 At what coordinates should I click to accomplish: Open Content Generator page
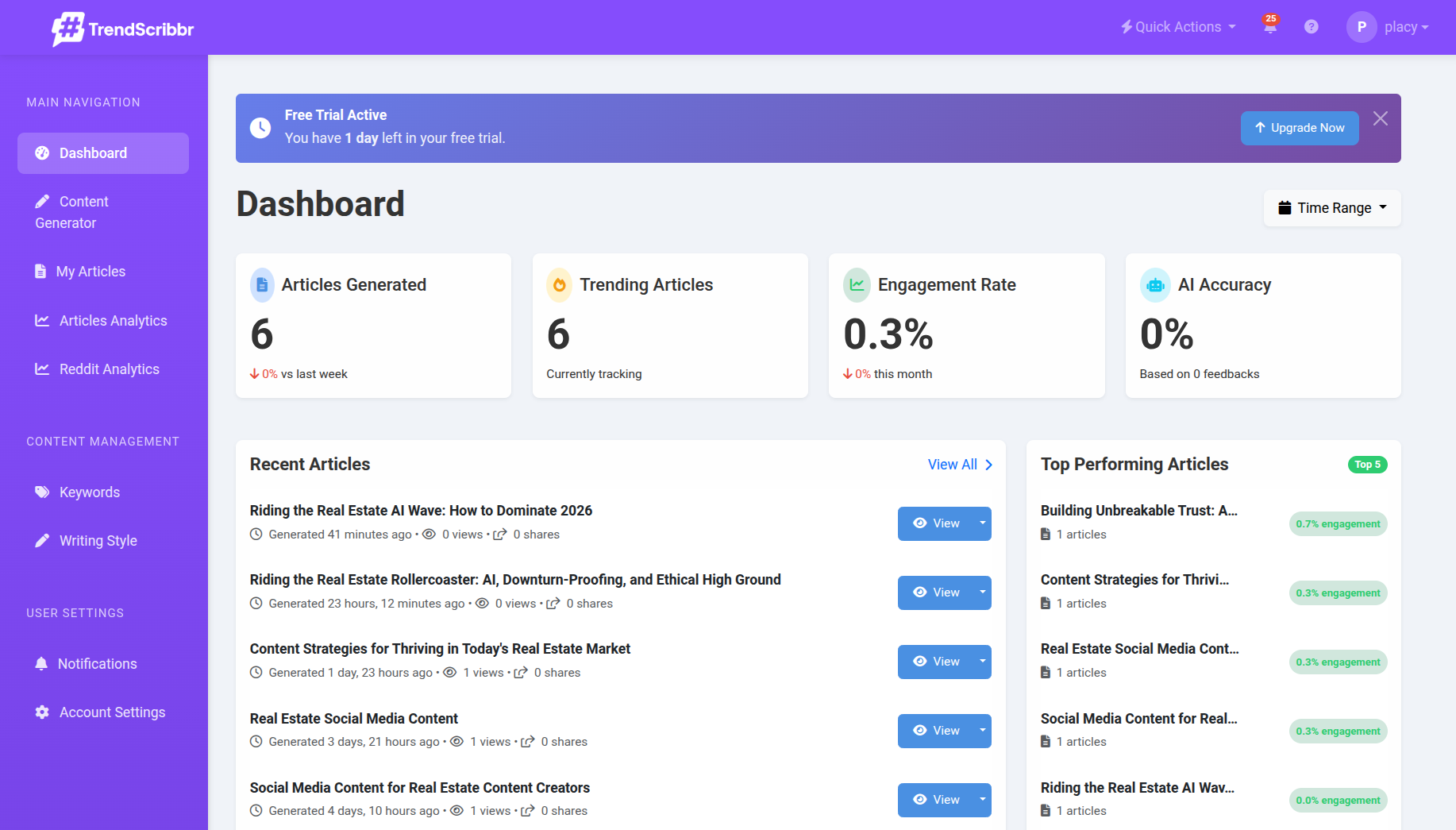pos(103,212)
